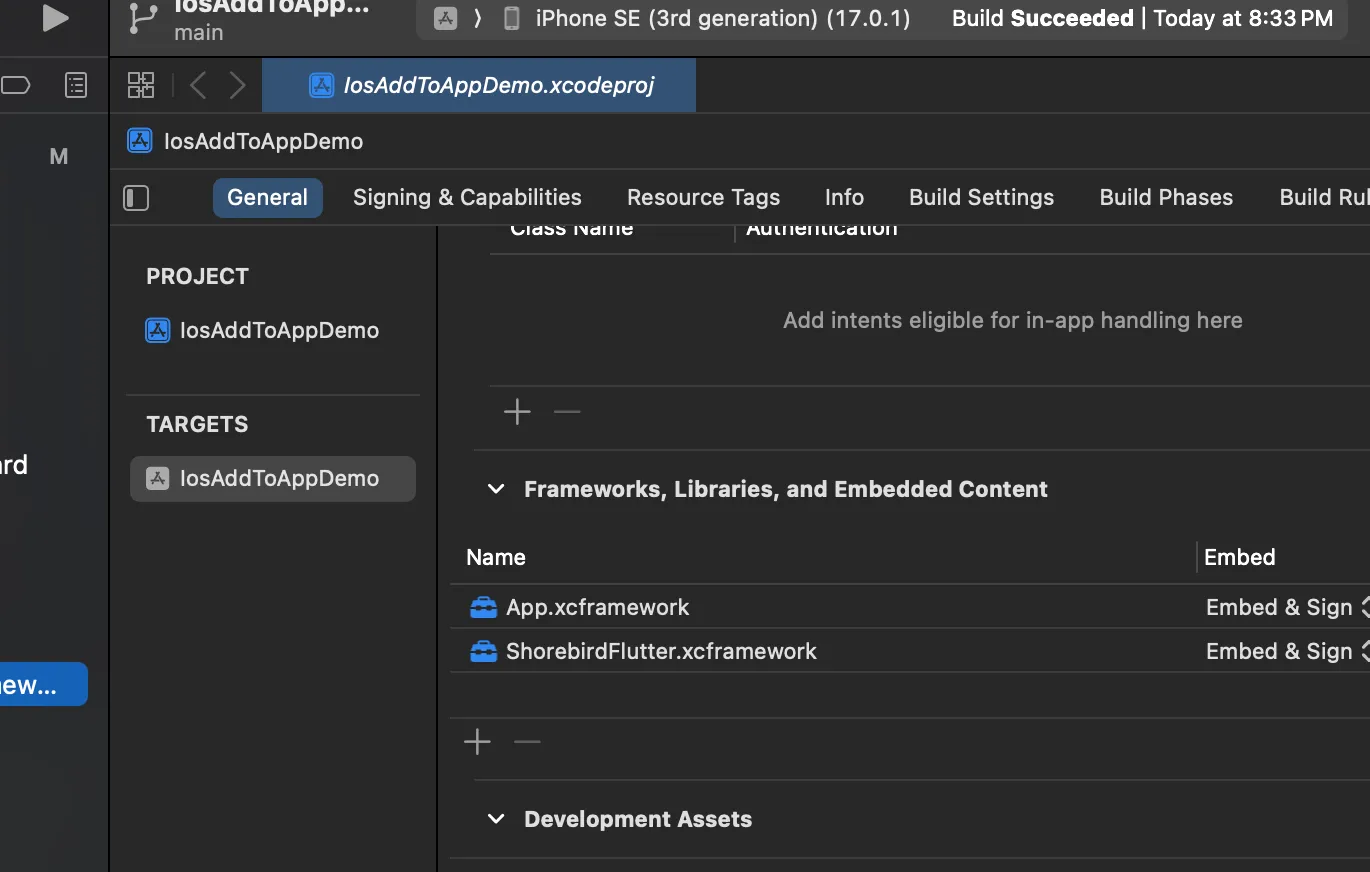The width and height of the screenshot is (1370, 872).
Task: Expand the Development Assets section
Action: (x=496, y=818)
